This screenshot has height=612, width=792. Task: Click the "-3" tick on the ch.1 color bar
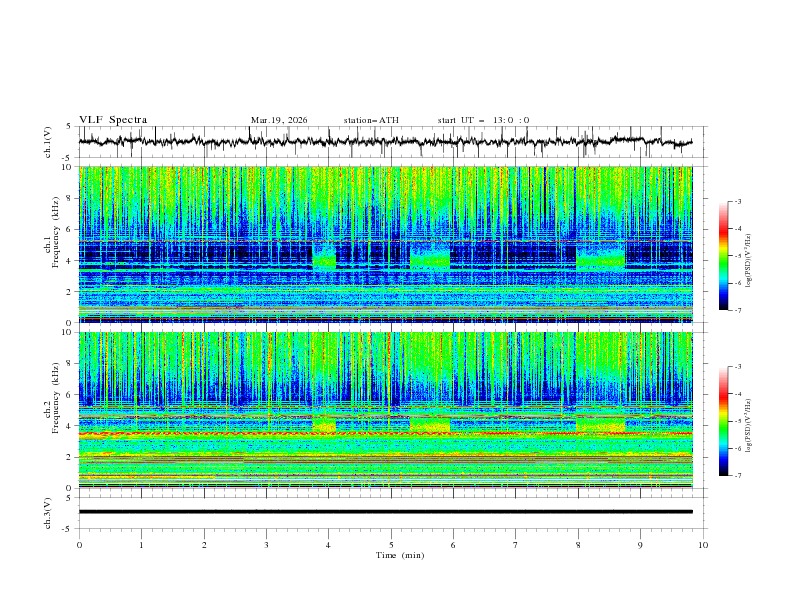737,201
